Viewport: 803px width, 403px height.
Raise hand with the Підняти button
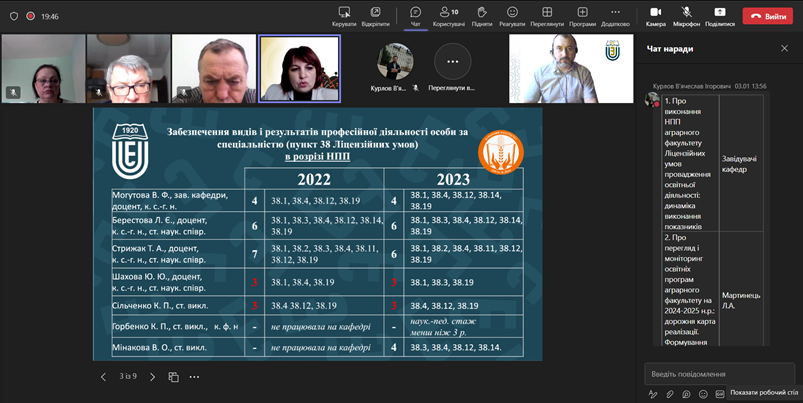(482, 15)
